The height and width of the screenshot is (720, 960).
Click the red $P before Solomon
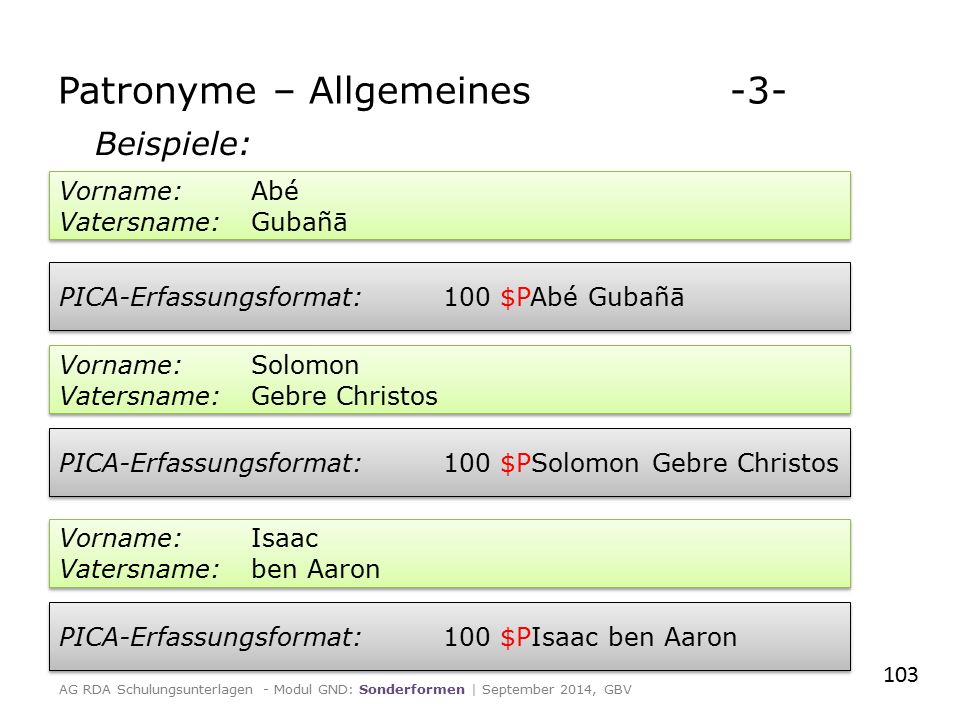[516, 463]
